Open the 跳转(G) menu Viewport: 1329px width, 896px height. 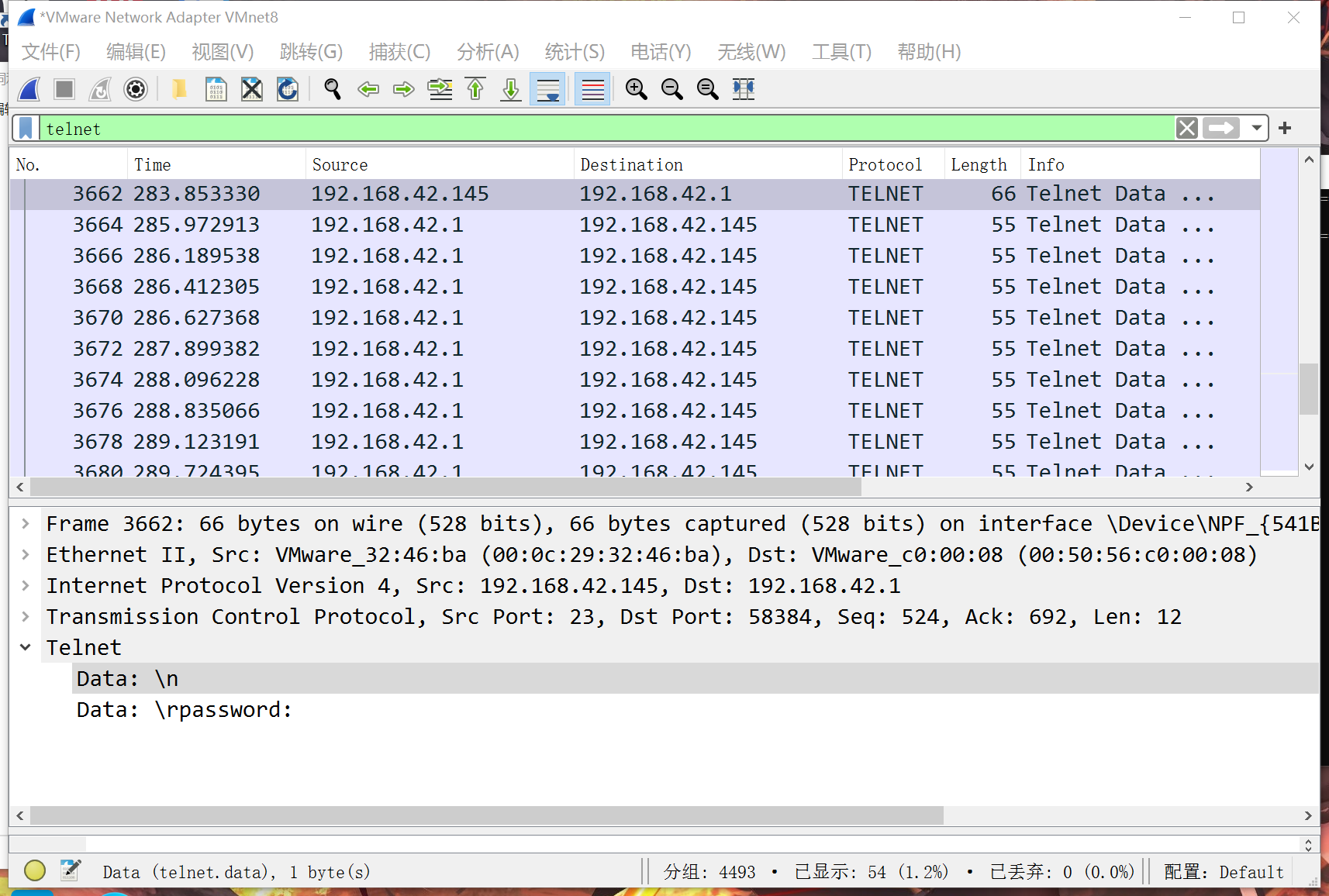tap(311, 52)
